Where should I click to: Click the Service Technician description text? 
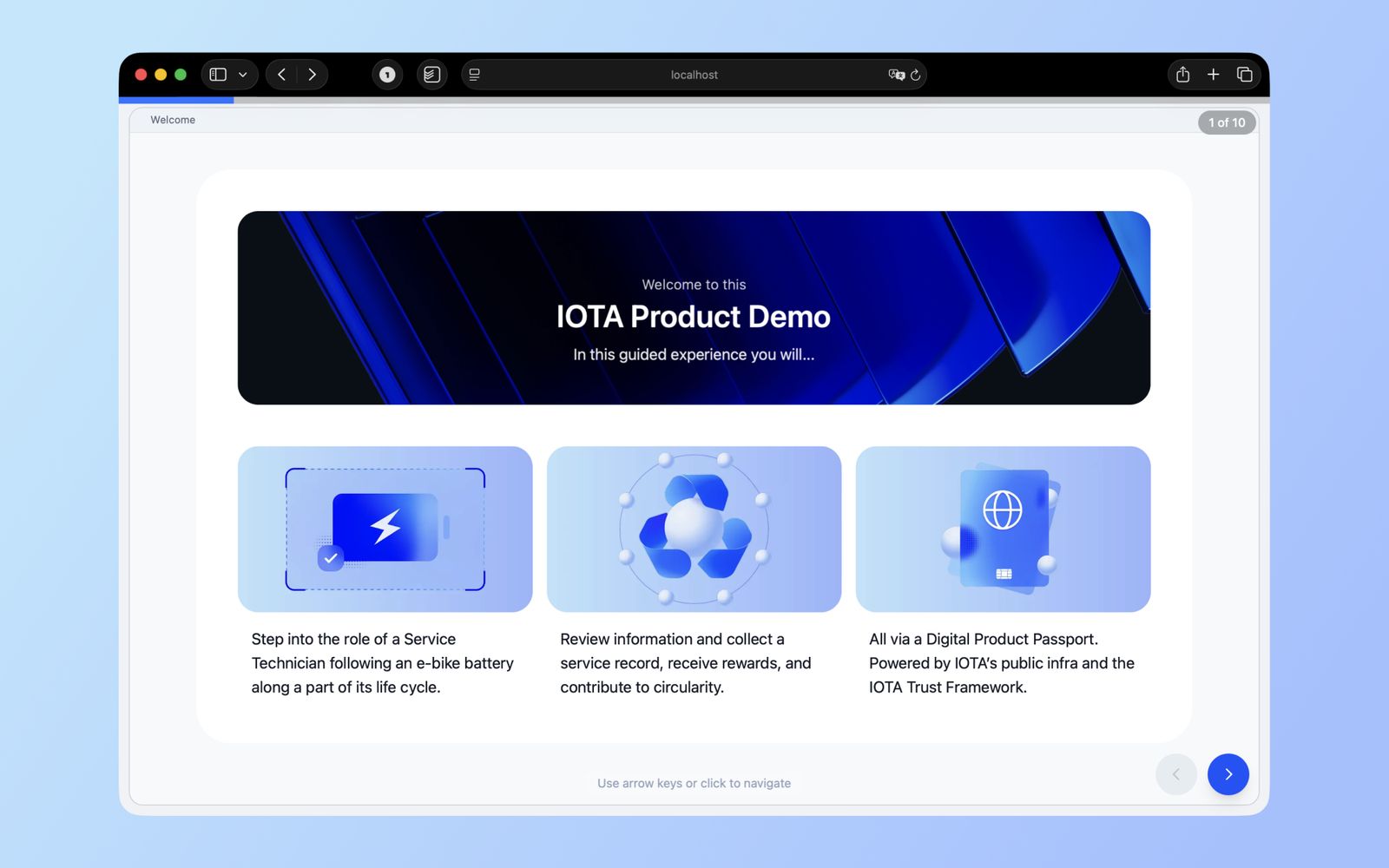coord(383,663)
